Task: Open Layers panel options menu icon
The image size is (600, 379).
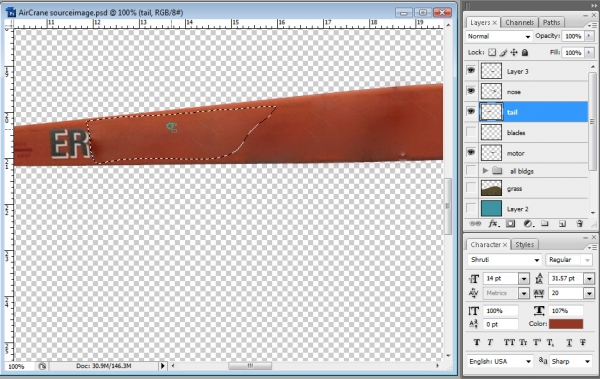Action: click(x=593, y=25)
